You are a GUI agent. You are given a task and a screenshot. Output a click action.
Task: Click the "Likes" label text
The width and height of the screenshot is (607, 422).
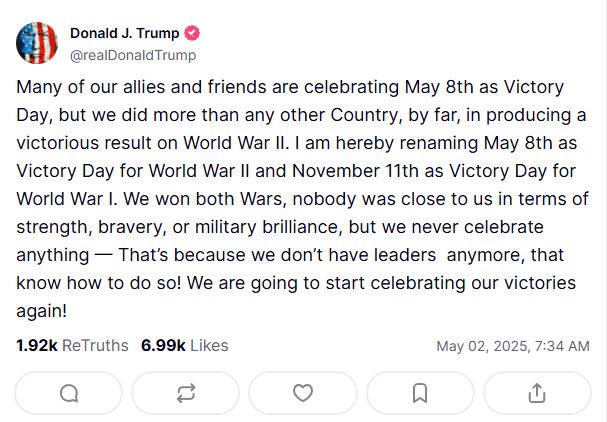pos(209,346)
